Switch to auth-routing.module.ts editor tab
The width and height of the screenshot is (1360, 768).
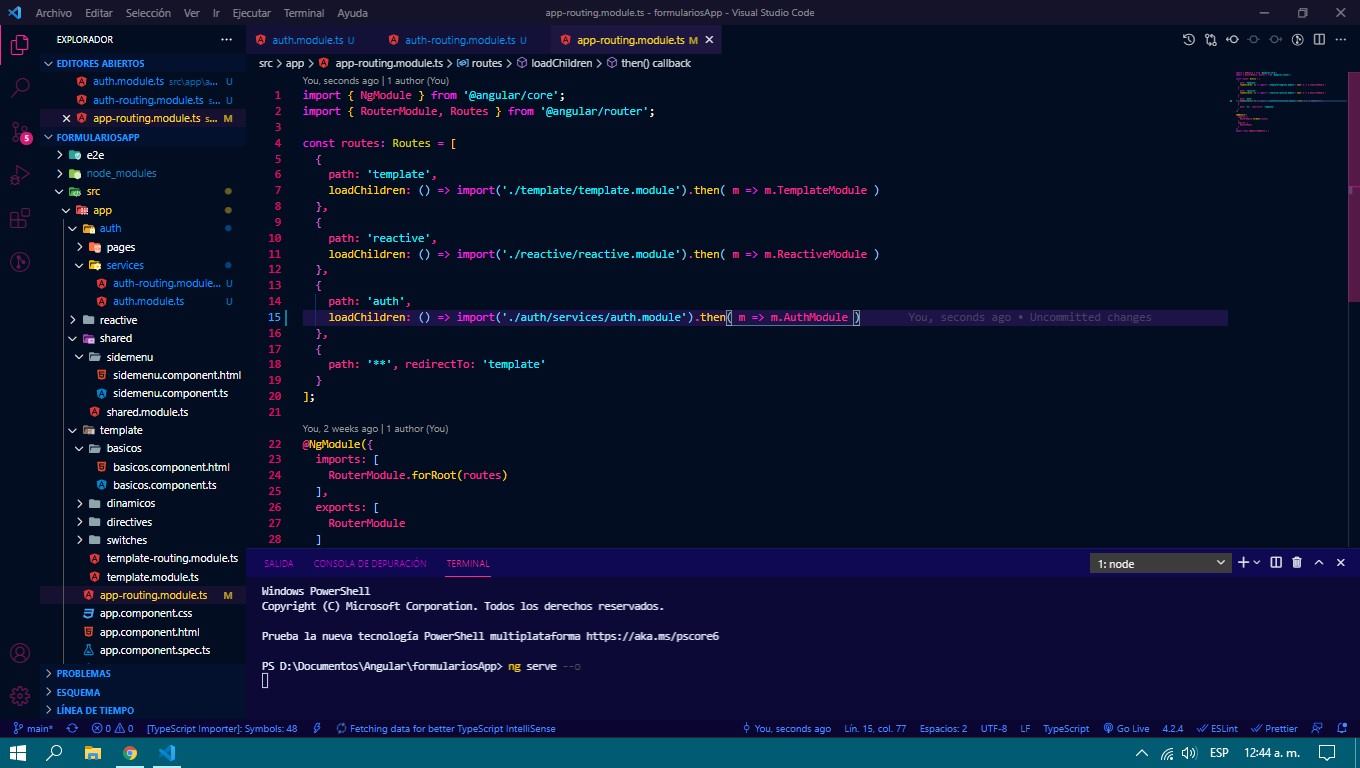[x=459, y=40]
